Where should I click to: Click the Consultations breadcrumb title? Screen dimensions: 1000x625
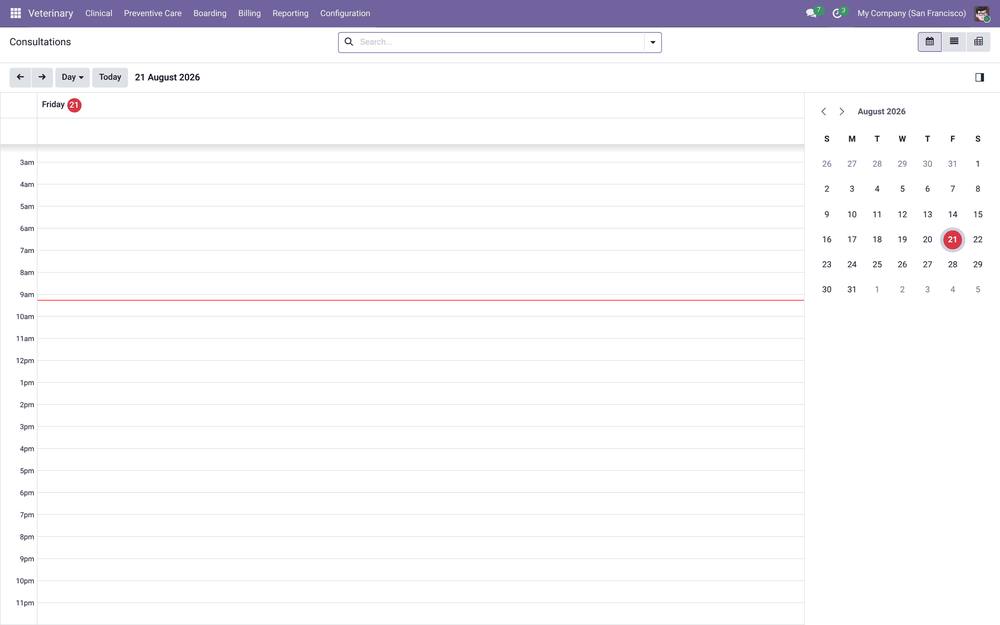point(40,42)
